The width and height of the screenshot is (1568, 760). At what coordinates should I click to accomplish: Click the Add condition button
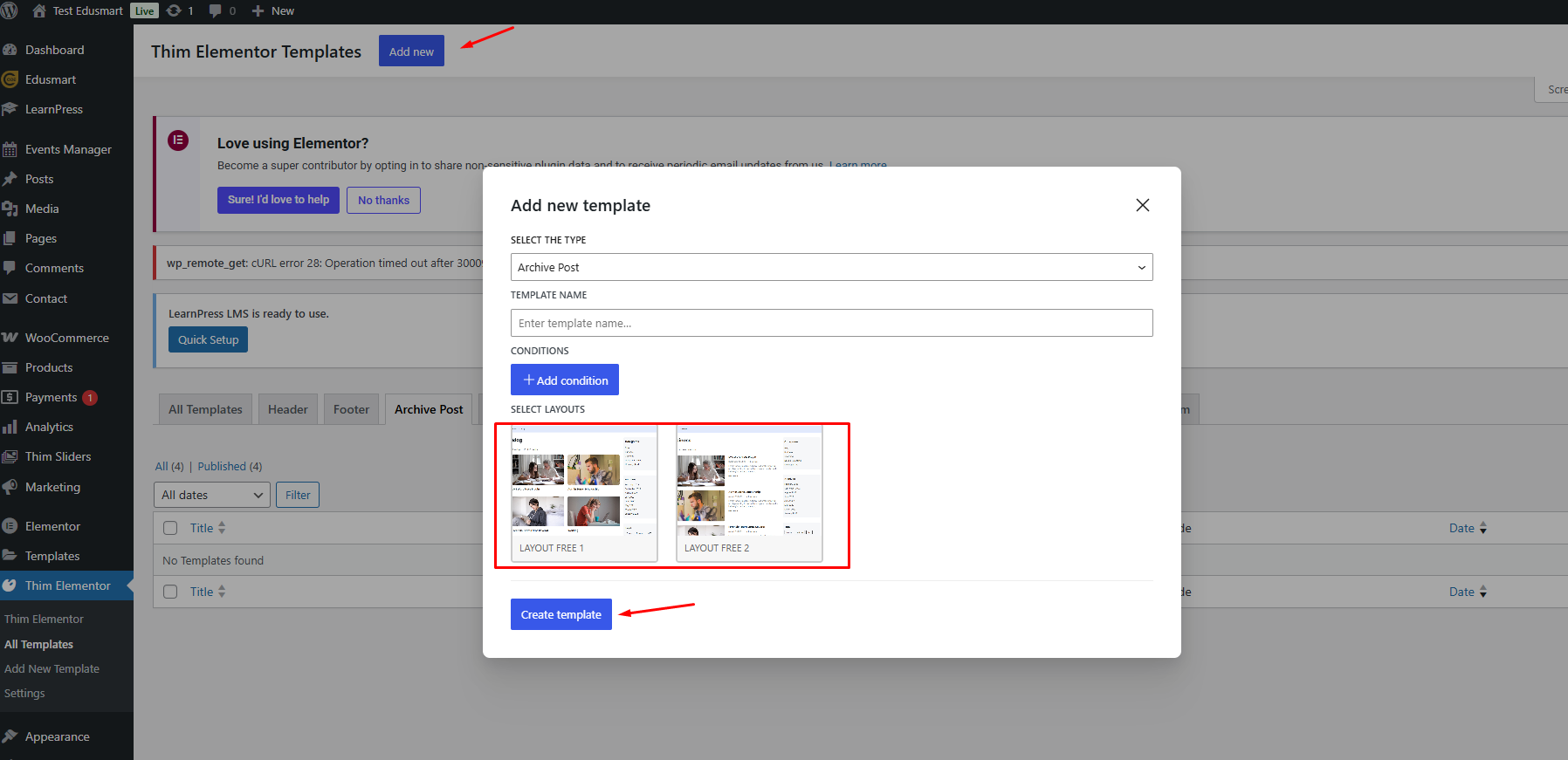coord(565,380)
